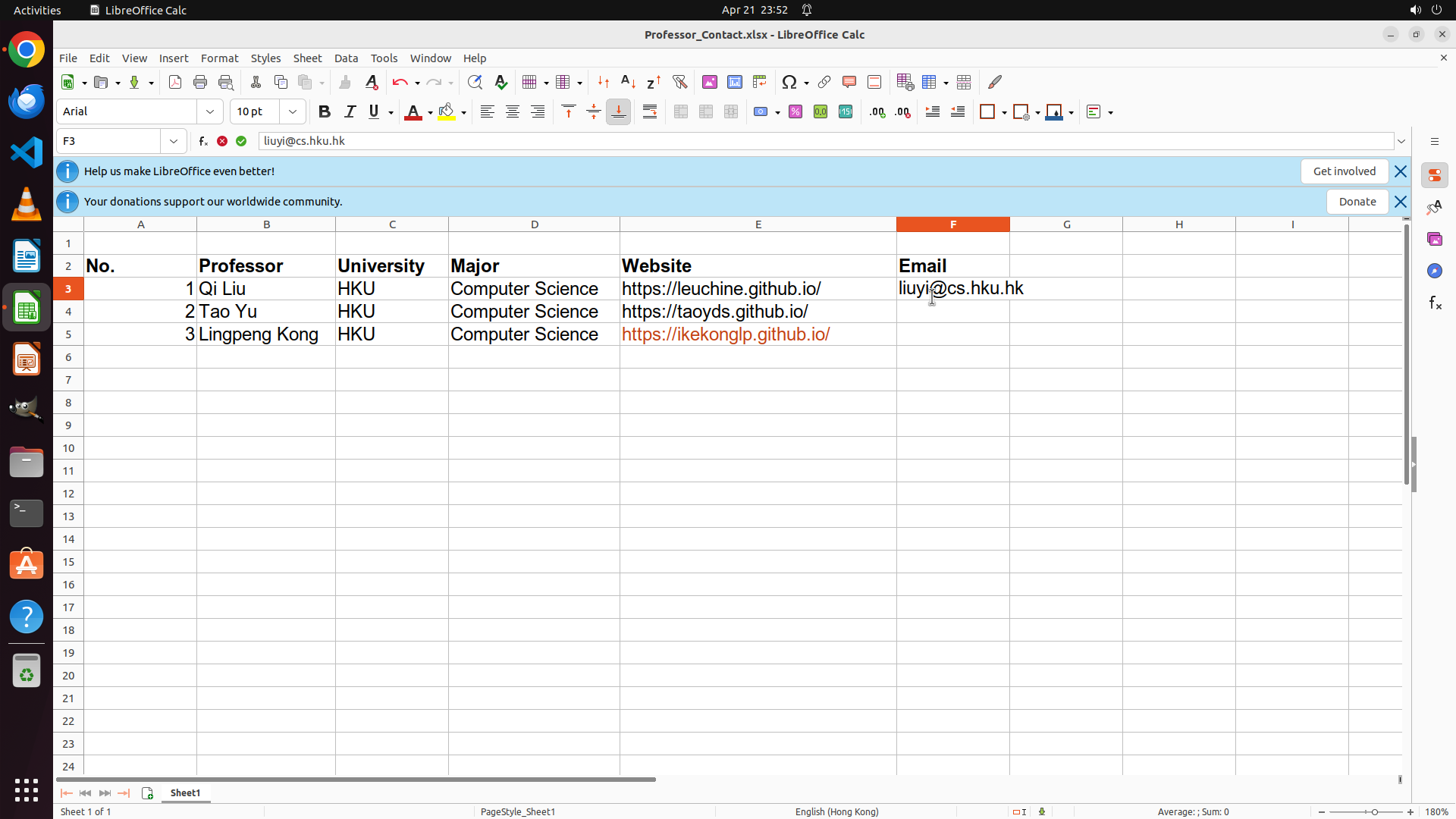
Task: Expand the font size dropdown
Action: [x=293, y=111]
